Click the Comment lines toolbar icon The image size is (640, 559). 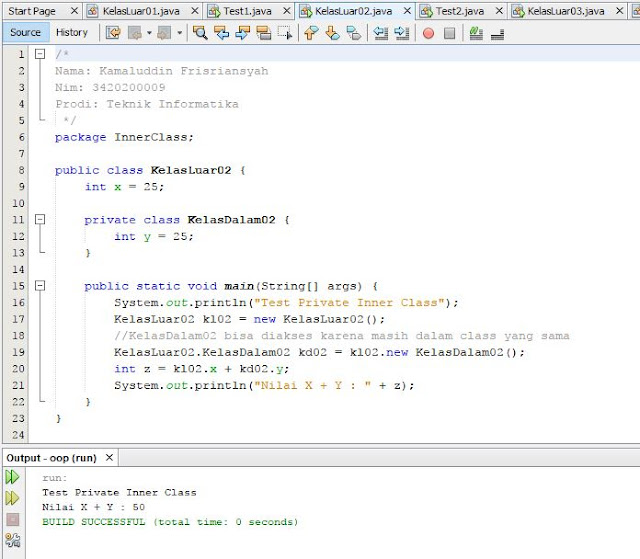click(476, 33)
